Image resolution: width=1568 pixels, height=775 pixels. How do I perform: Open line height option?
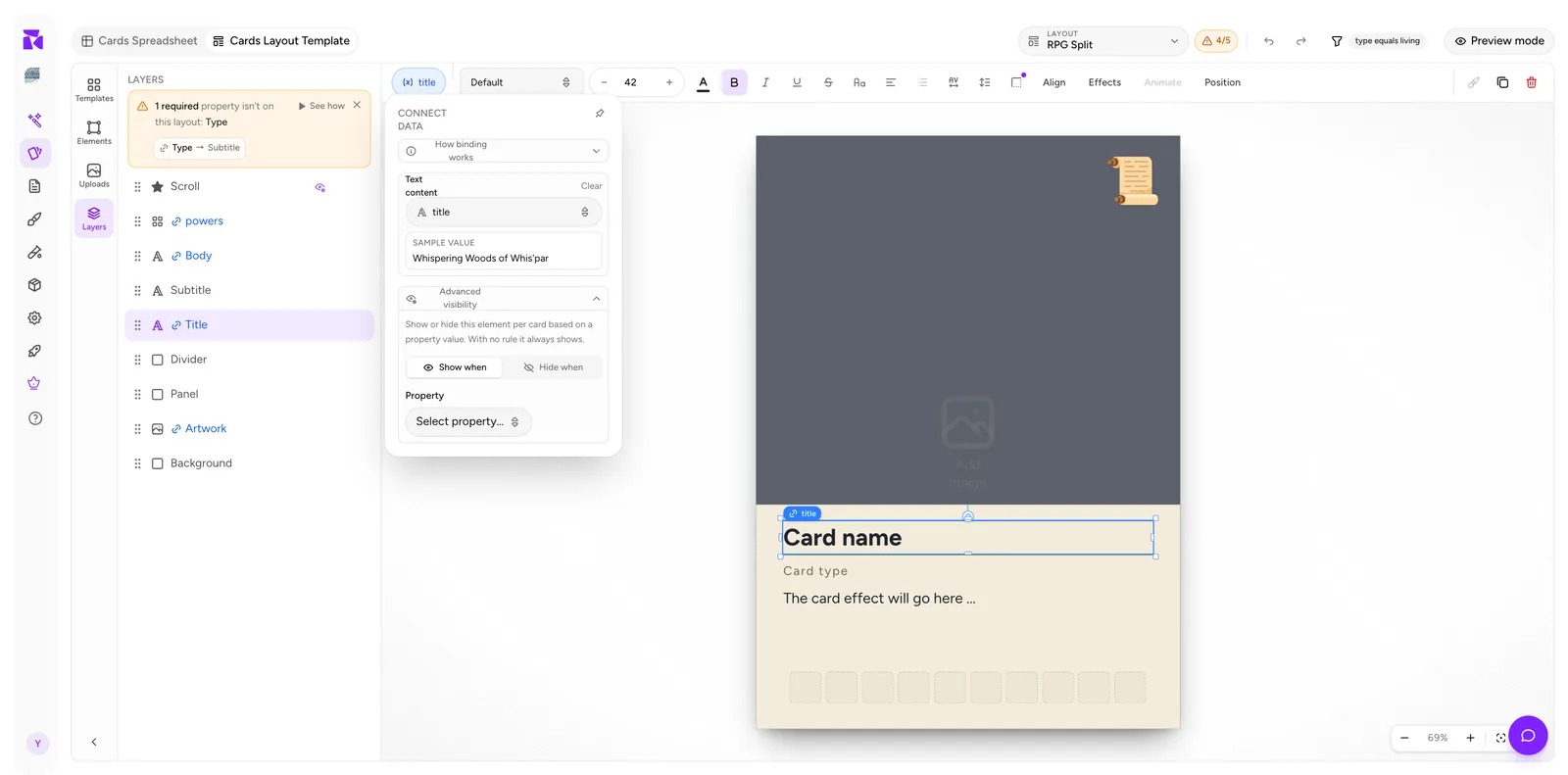[985, 82]
